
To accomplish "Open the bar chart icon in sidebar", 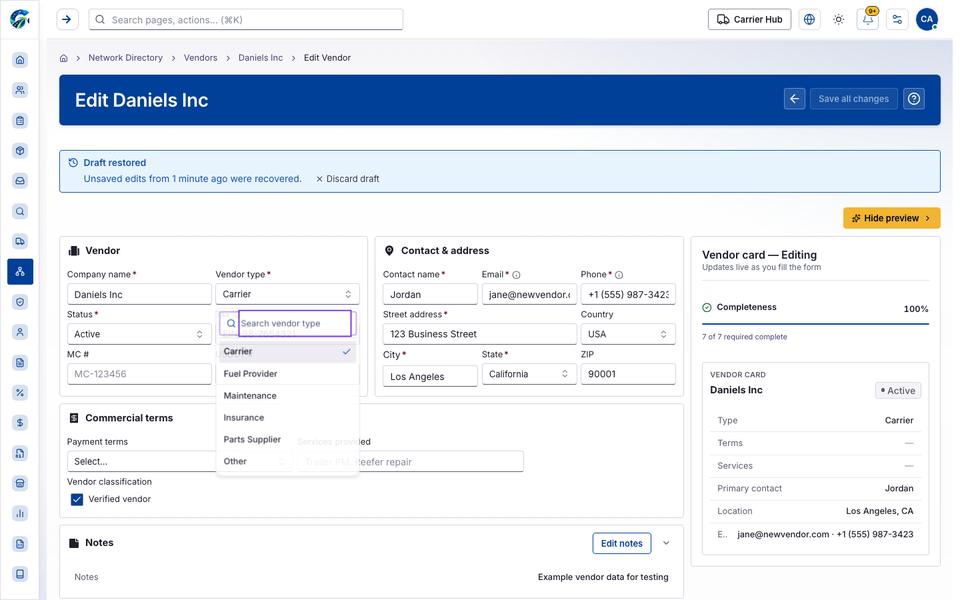I will [20, 514].
